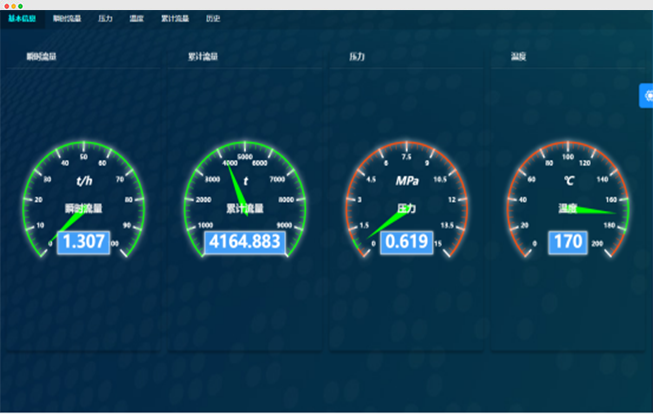Click the yellow macOS minimize window button
Screen dimensions: 653x414
pyautogui.click(x=13, y=6)
